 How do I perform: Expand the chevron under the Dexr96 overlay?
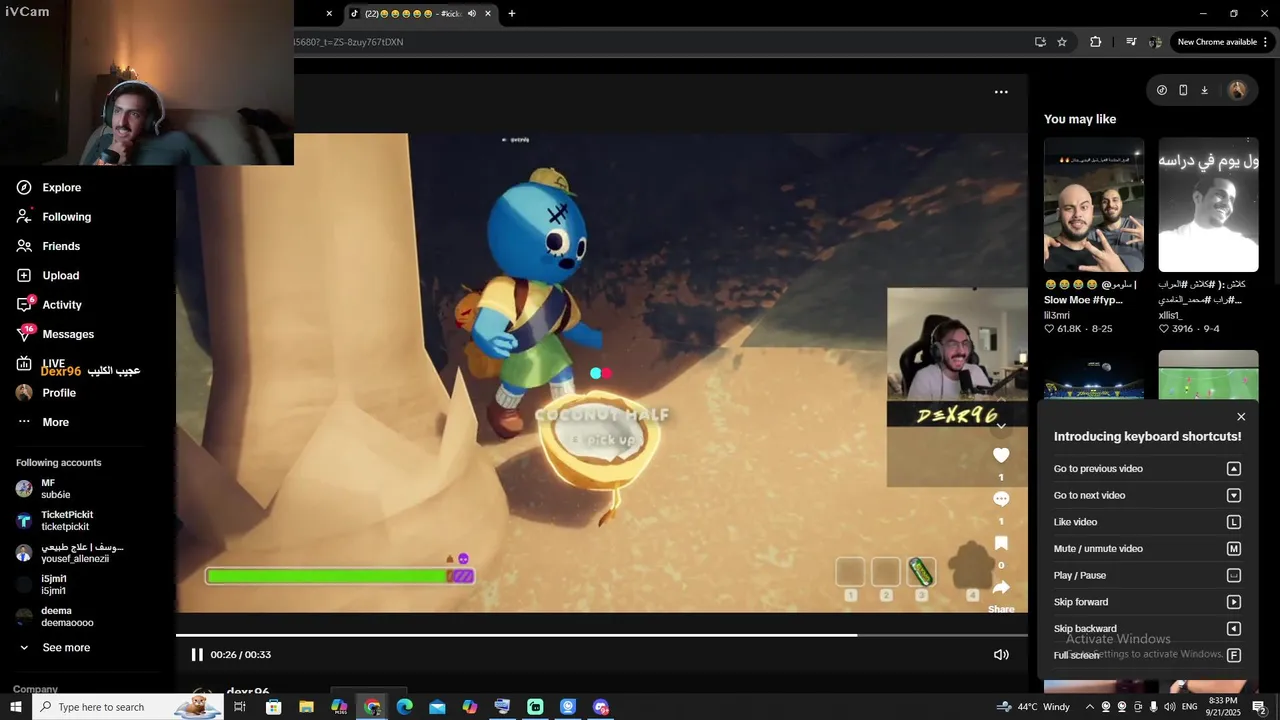coord(1001,428)
